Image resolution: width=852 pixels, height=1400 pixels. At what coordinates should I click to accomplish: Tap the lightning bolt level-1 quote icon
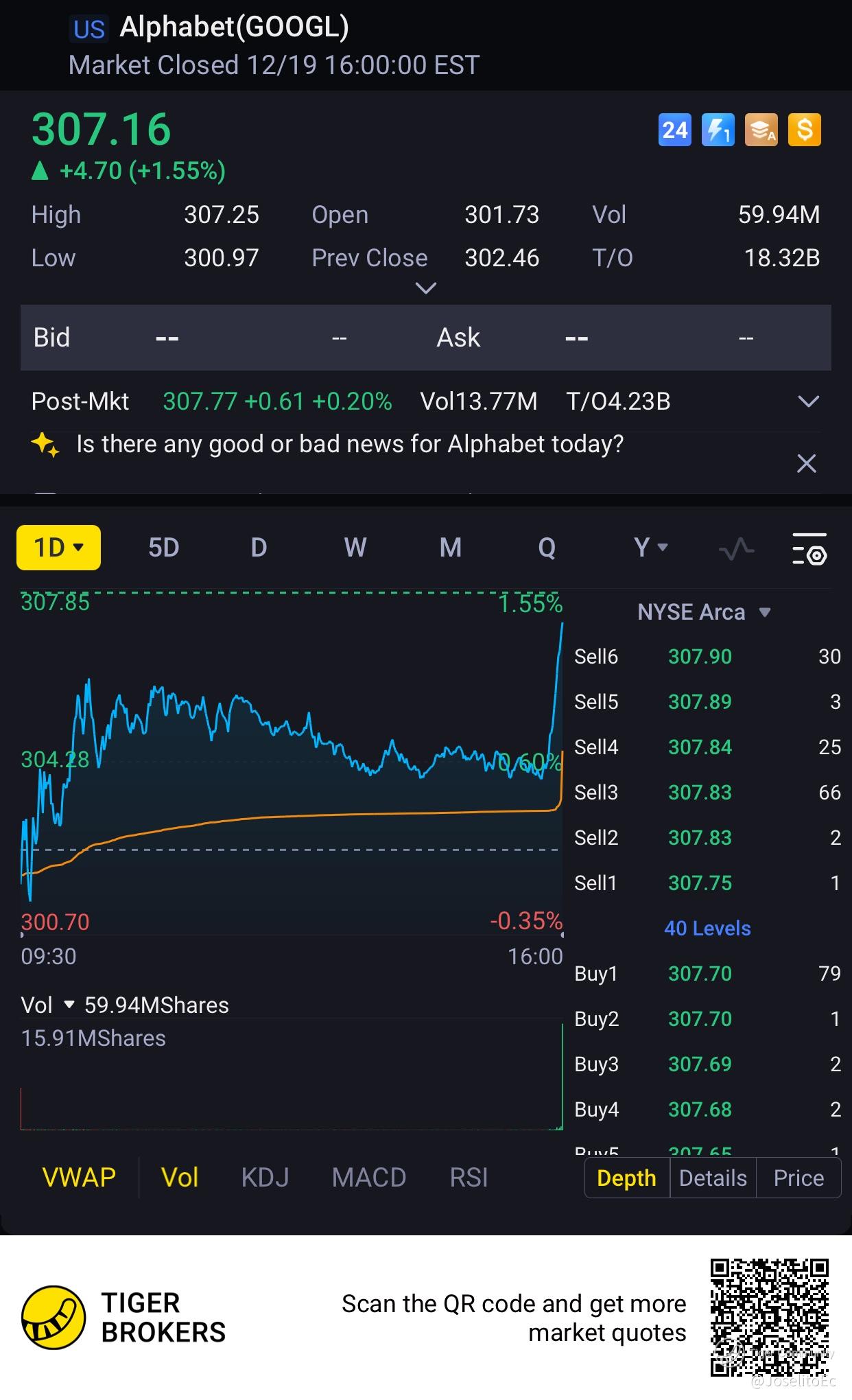[x=718, y=130]
